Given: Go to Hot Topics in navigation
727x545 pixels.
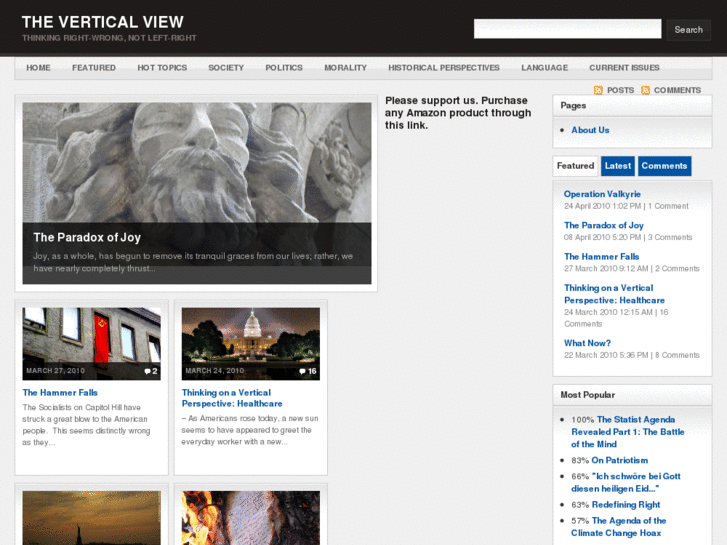Looking at the screenshot, I should pos(162,68).
